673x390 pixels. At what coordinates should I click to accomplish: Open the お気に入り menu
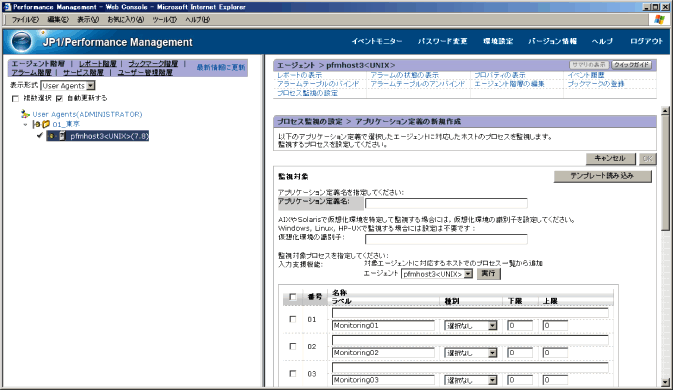[x=126, y=20]
